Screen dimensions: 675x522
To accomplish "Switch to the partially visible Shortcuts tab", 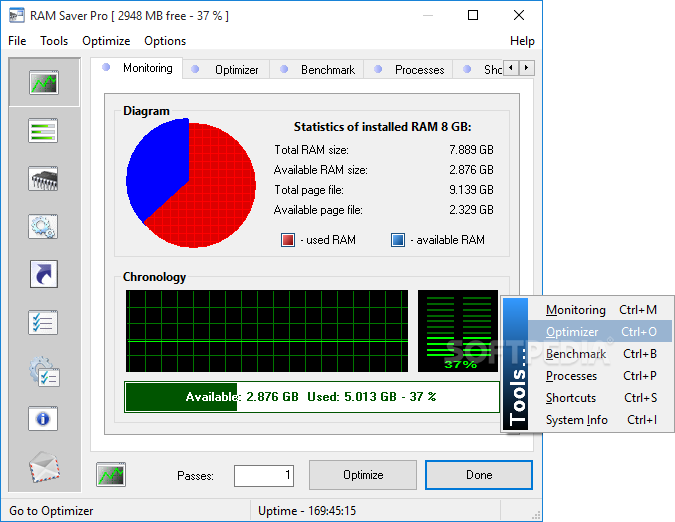I will 478,70.
